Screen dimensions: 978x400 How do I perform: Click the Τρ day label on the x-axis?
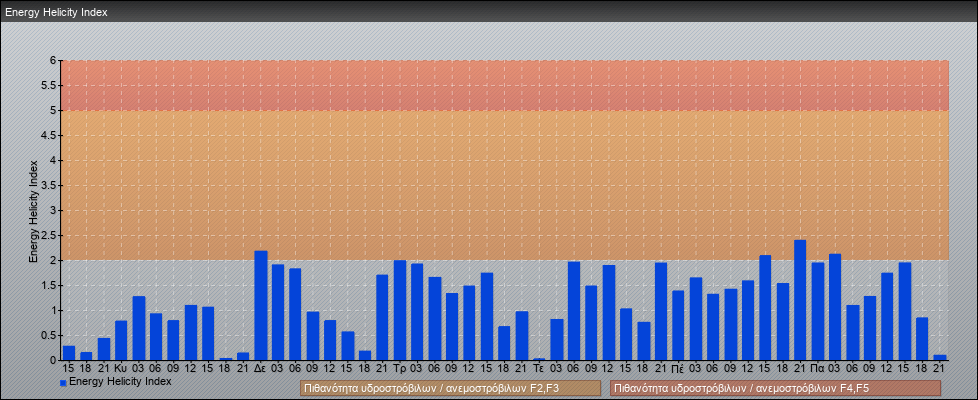tap(400, 369)
